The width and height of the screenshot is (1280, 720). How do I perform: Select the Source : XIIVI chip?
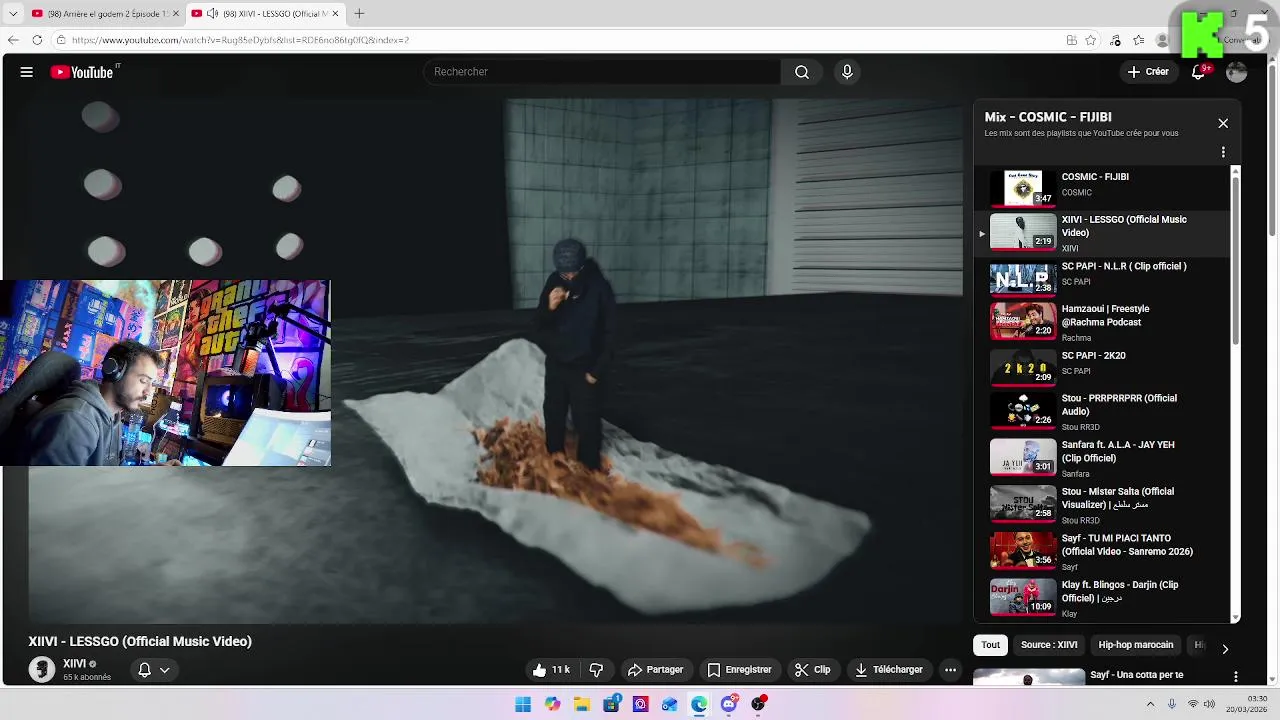point(1049,645)
